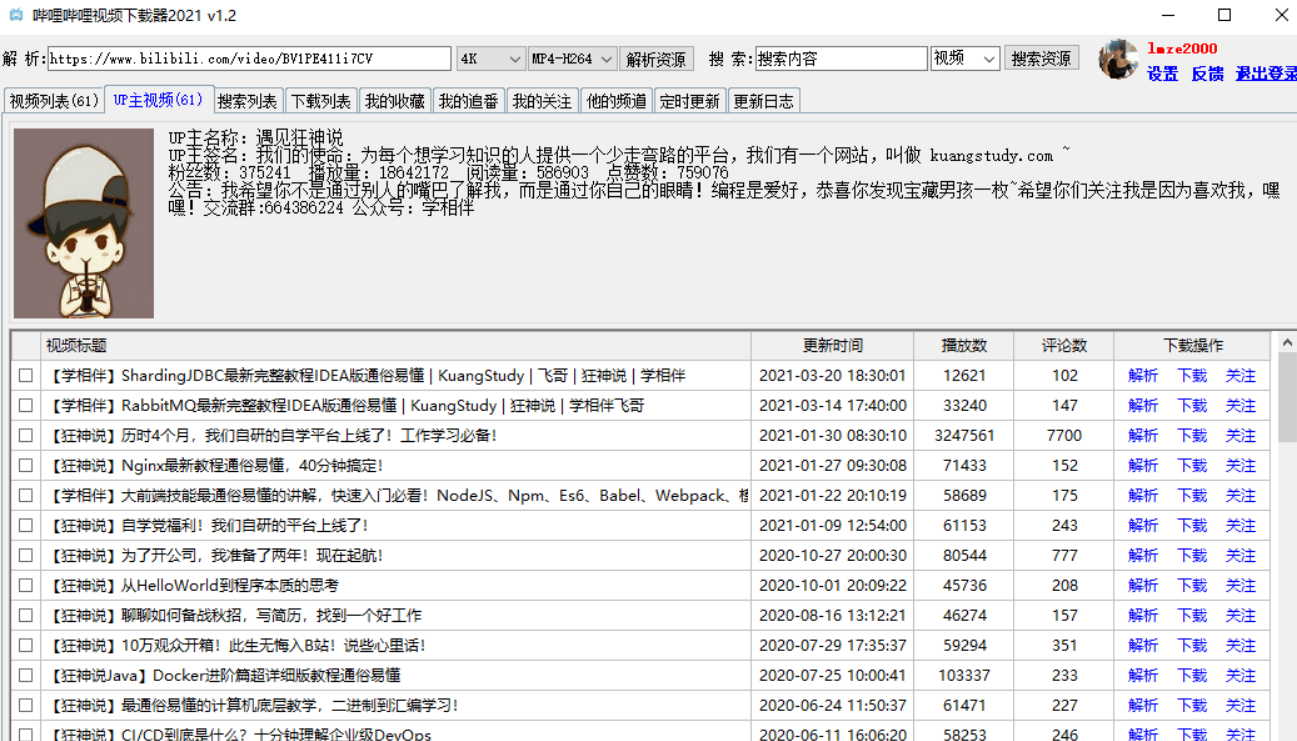Click the 反馈 feedback link
The image size is (1297, 741).
[x=1207, y=74]
